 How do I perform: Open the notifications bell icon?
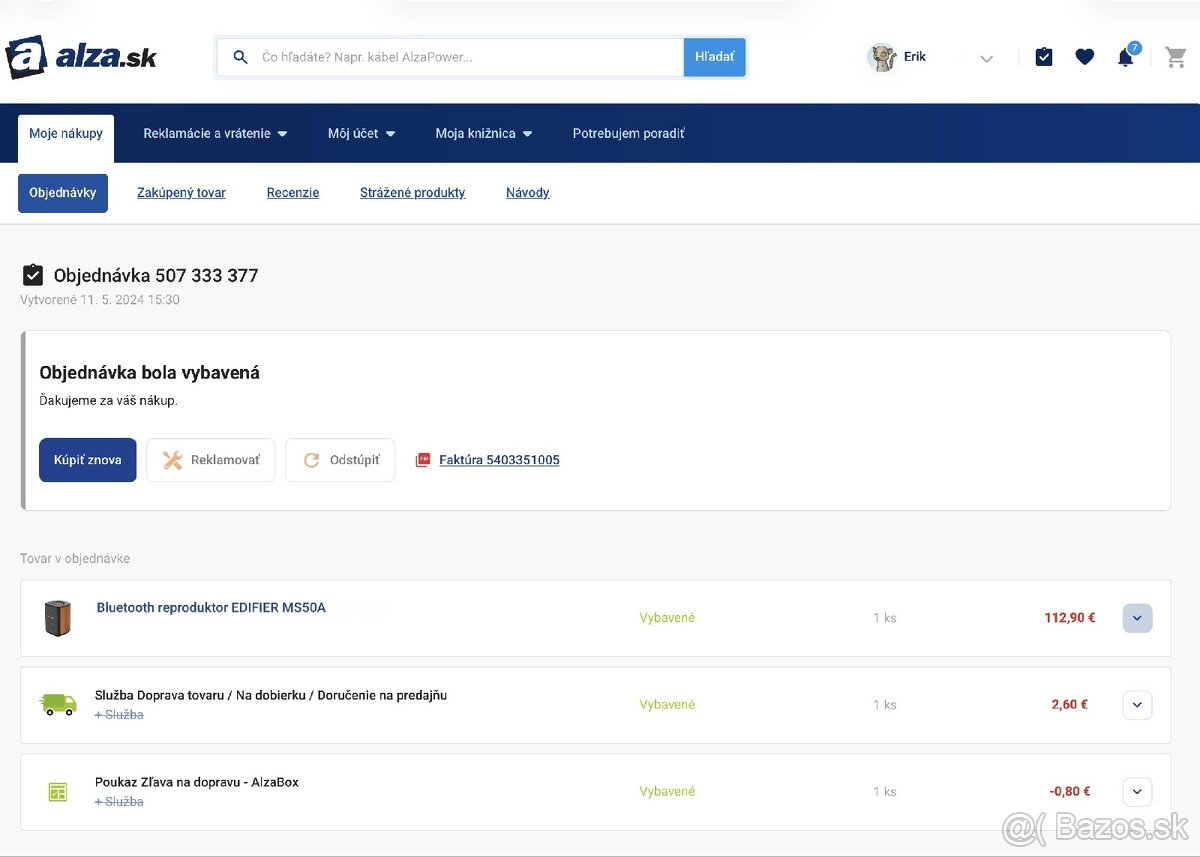(x=1126, y=57)
